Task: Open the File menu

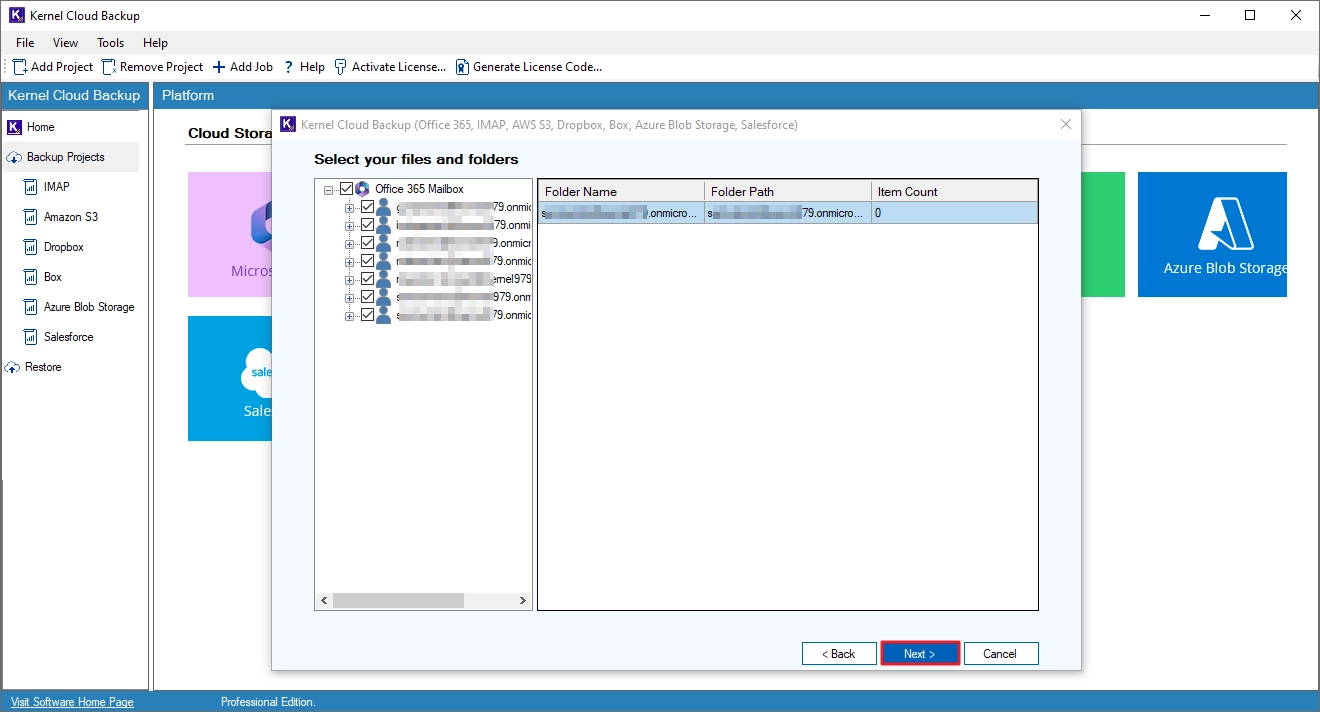Action: [x=25, y=43]
